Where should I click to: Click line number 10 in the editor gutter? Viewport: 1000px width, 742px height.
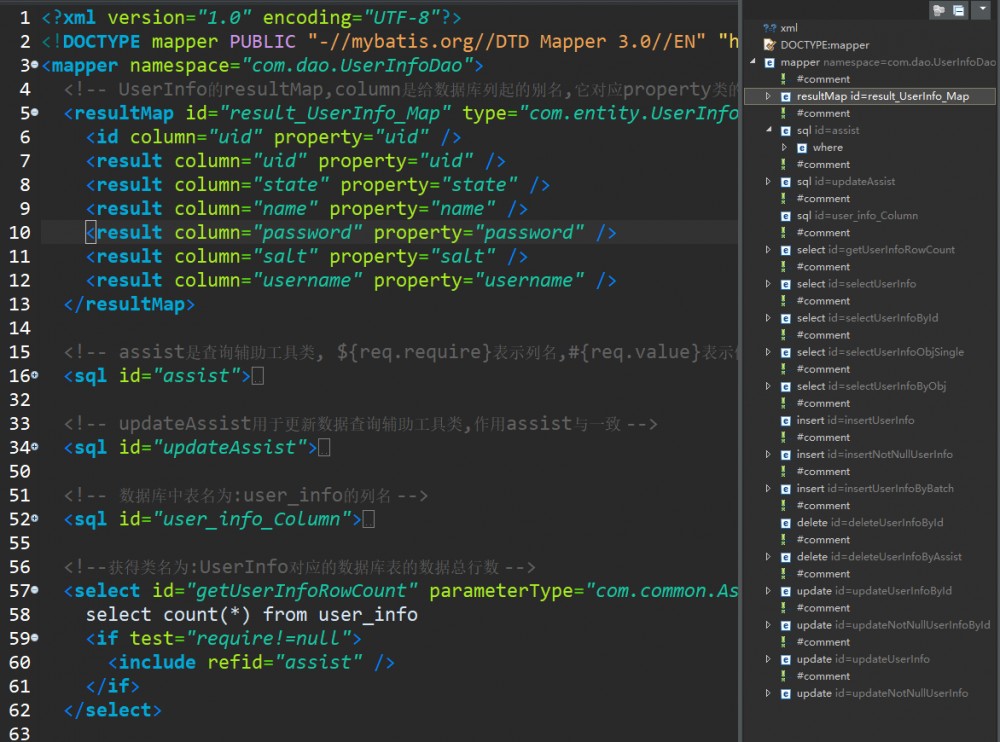pyautogui.click(x=18, y=232)
